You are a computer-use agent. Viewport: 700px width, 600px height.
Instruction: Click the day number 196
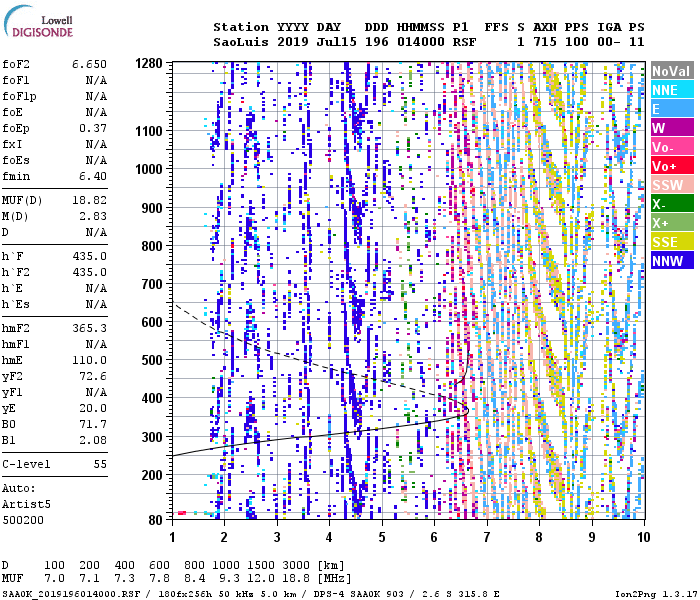click(376, 42)
